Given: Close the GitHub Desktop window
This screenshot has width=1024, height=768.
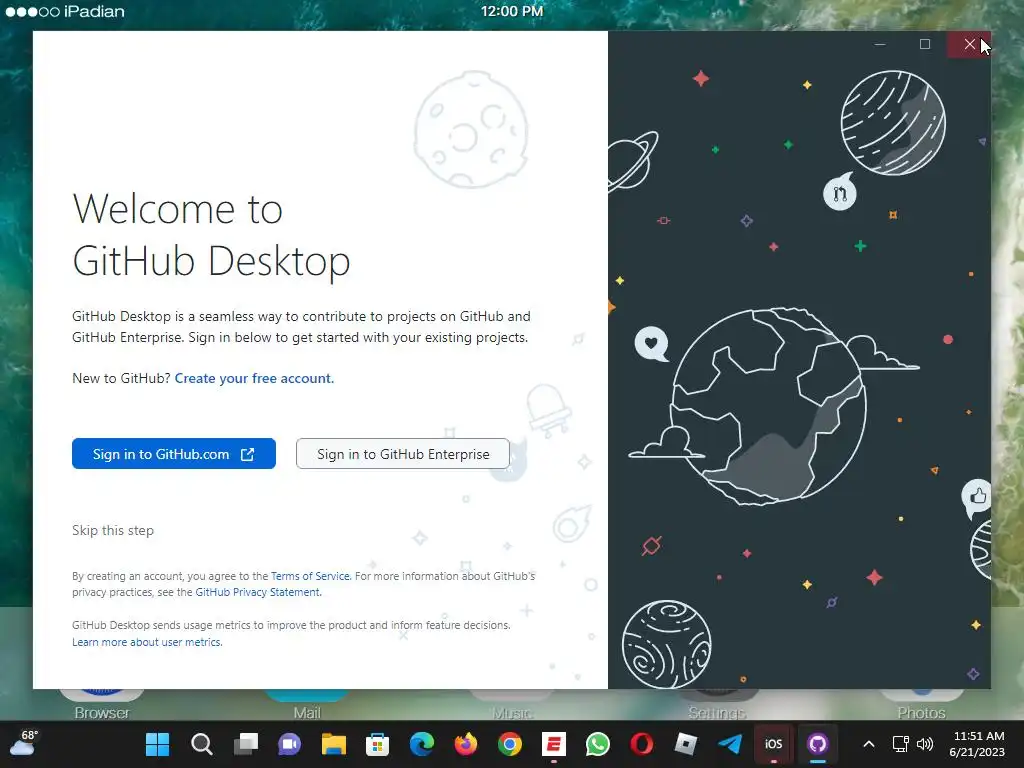Looking at the screenshot, I should point(969,44).
